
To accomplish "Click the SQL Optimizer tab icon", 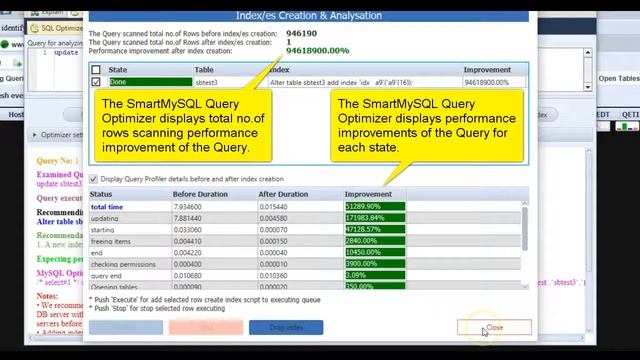I will coord(35,28).
